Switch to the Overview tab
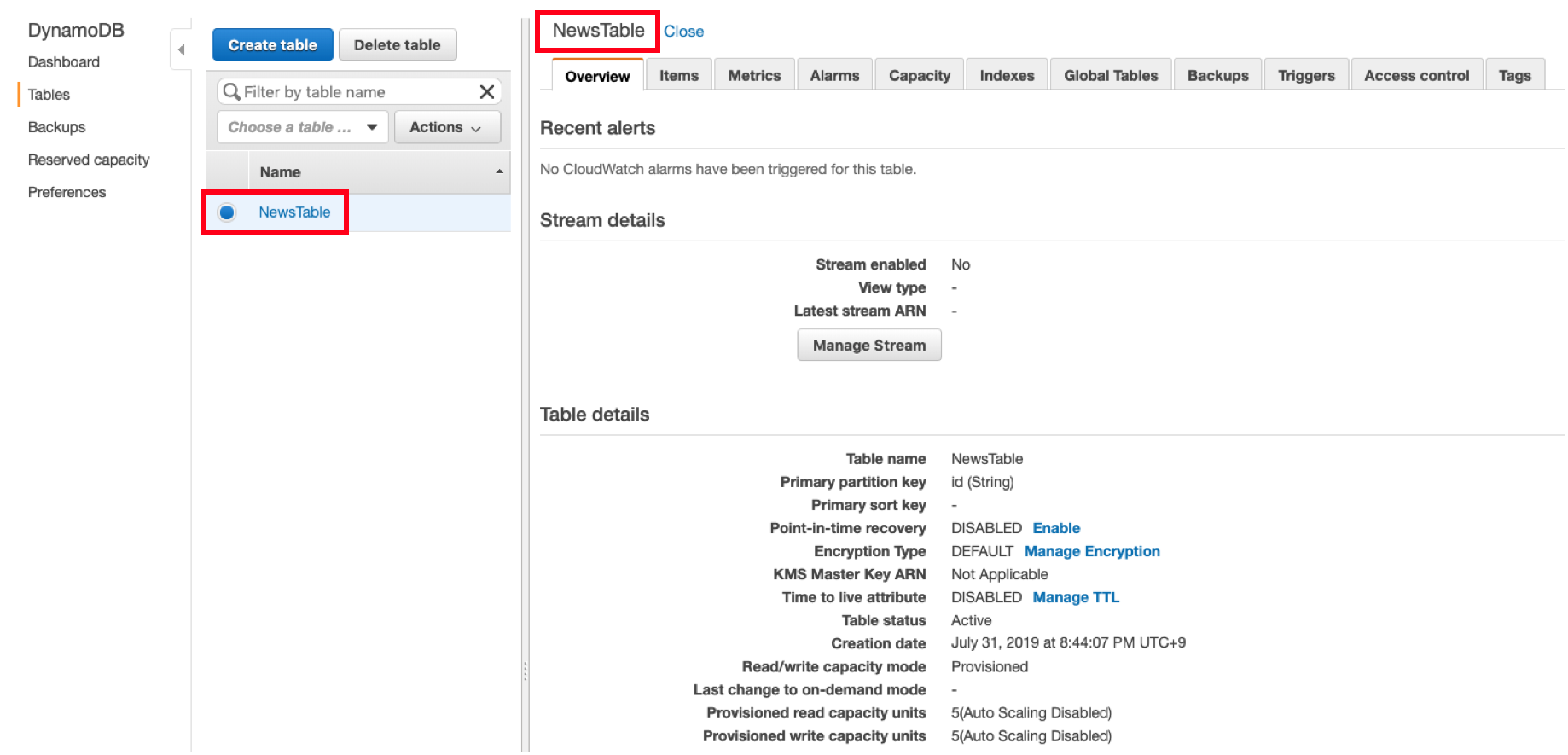1568x755 pixels. coord(597,76)
